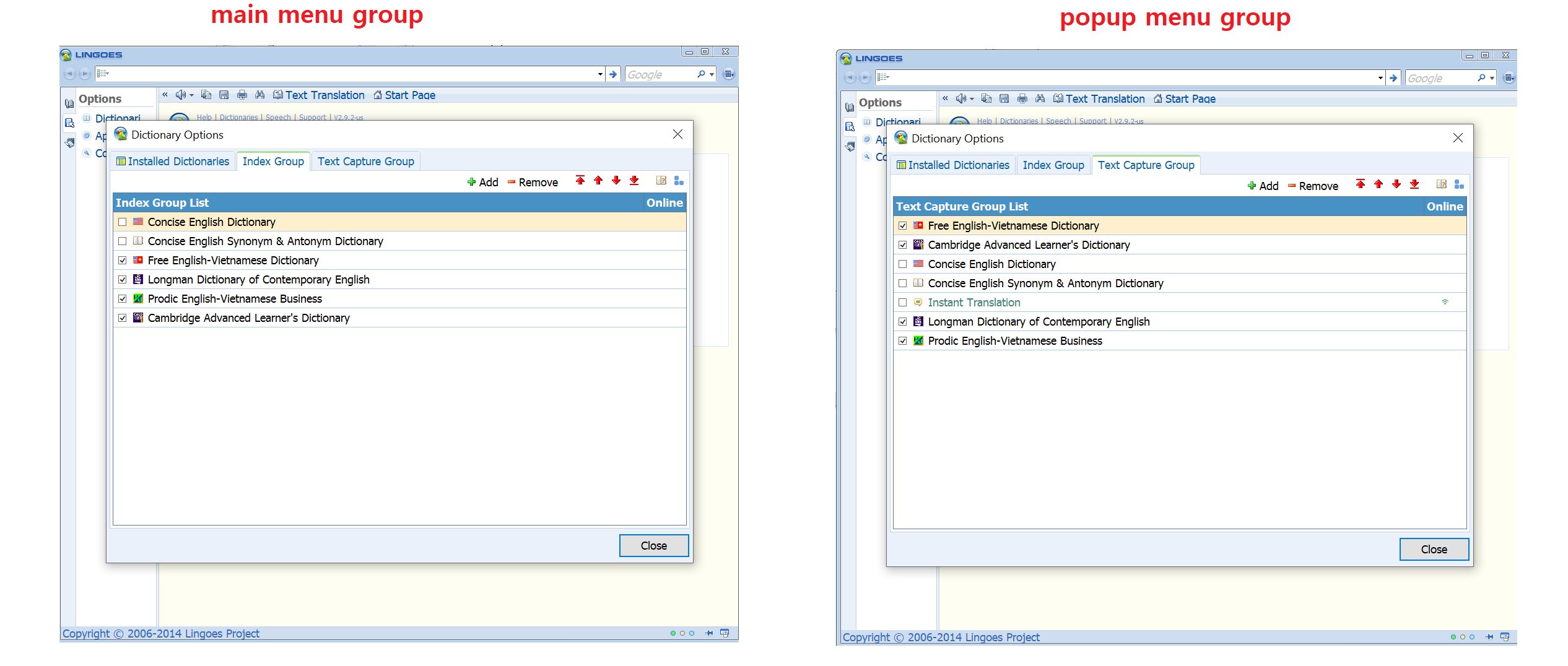The image size is (1568, 666).
Task: Click Add in the Index Group dialog
Action: click(x=482, y=182)
